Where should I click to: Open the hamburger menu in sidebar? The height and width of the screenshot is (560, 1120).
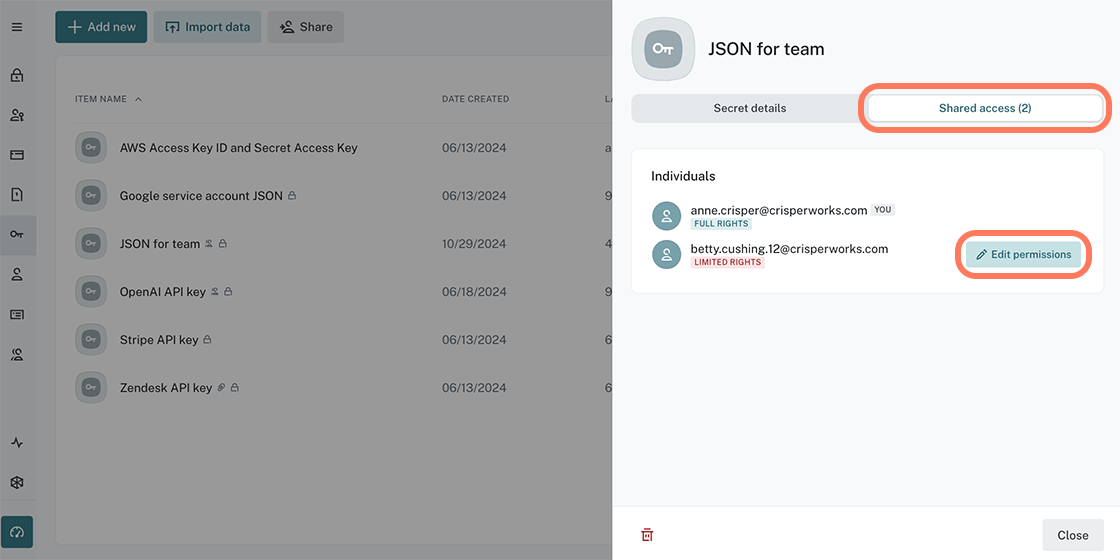coord(17,27)
